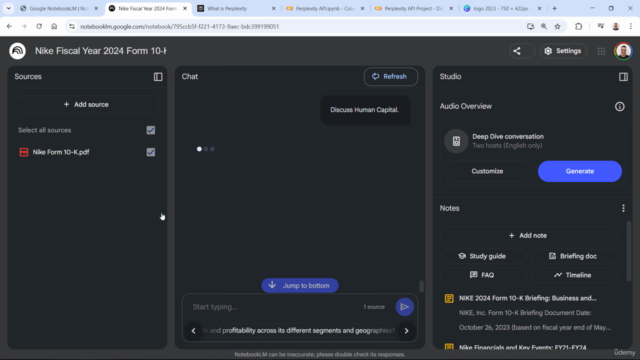Open the Google account avatar

[623, 51]
